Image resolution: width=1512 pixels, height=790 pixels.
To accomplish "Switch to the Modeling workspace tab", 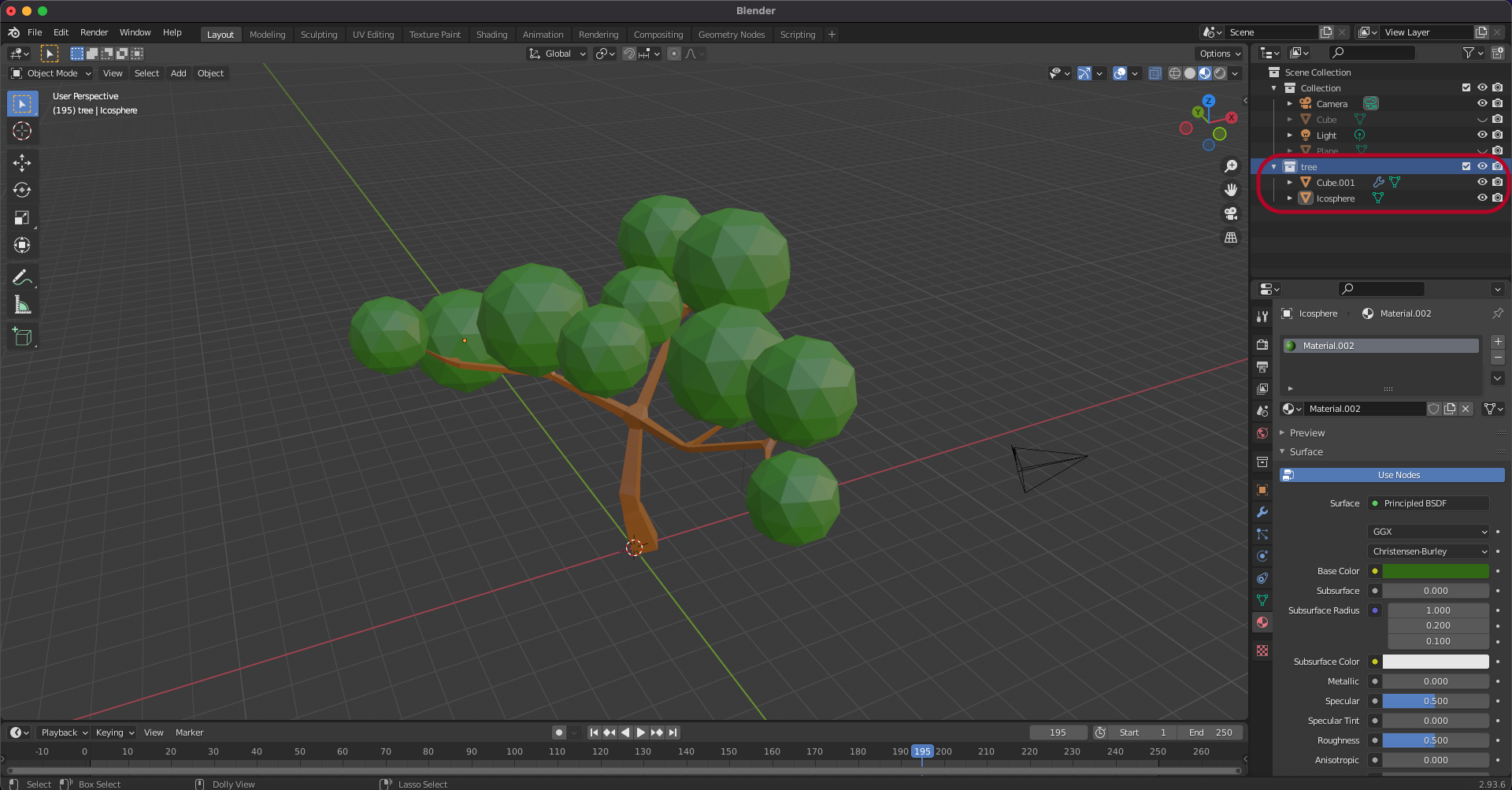I will point(267,35).
